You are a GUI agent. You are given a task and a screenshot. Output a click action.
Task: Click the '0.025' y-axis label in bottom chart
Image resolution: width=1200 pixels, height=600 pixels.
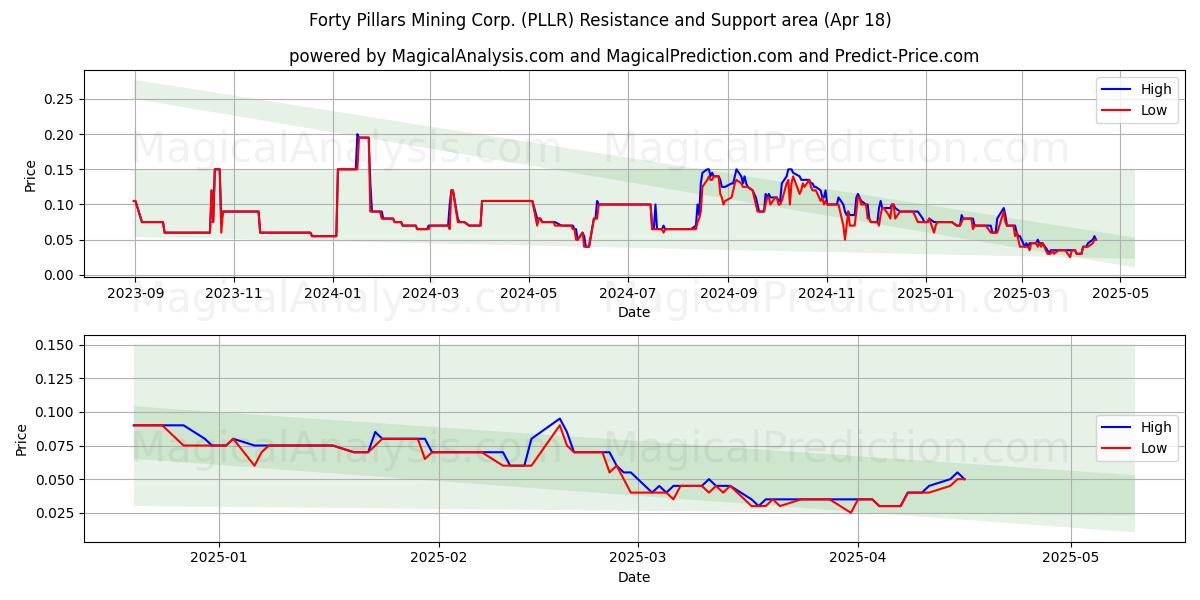56,513
